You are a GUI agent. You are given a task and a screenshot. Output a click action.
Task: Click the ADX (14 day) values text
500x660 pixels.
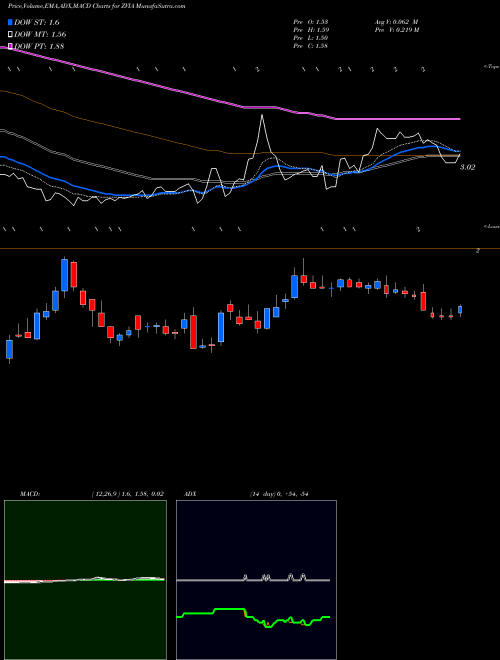pos(279,494)
